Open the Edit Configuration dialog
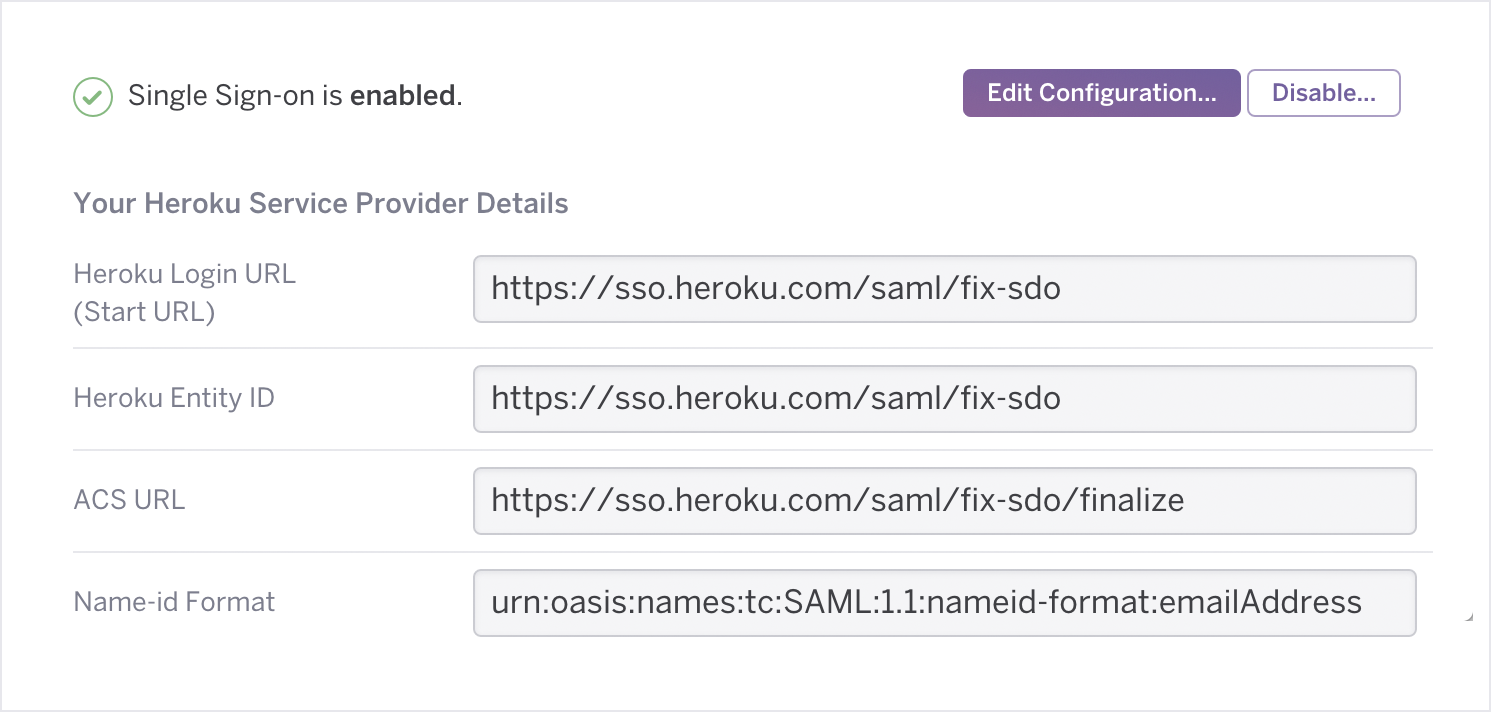The image size is (1491, 712). pos(1100,92)
